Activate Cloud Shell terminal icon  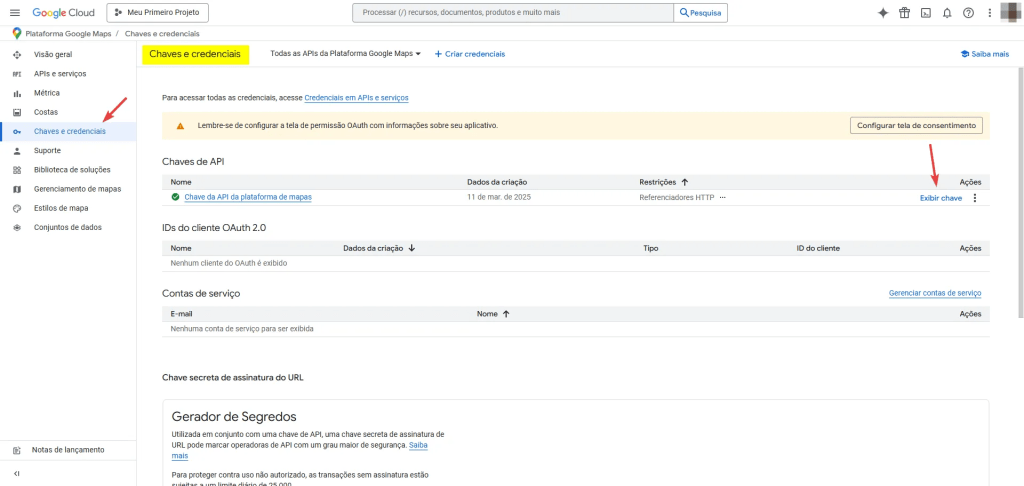click(926, 13)
